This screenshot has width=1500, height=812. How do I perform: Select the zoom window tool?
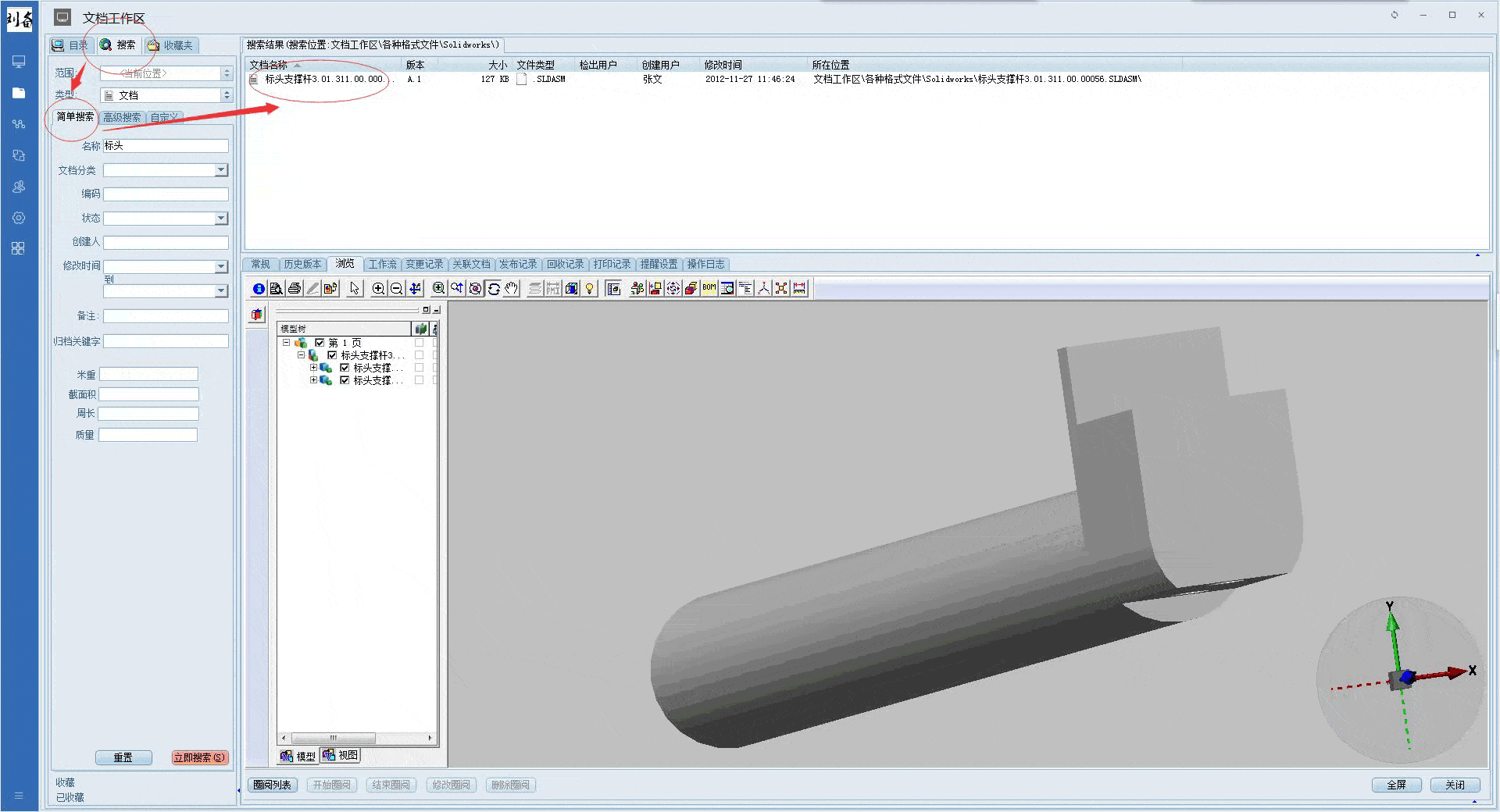(438, 288)
